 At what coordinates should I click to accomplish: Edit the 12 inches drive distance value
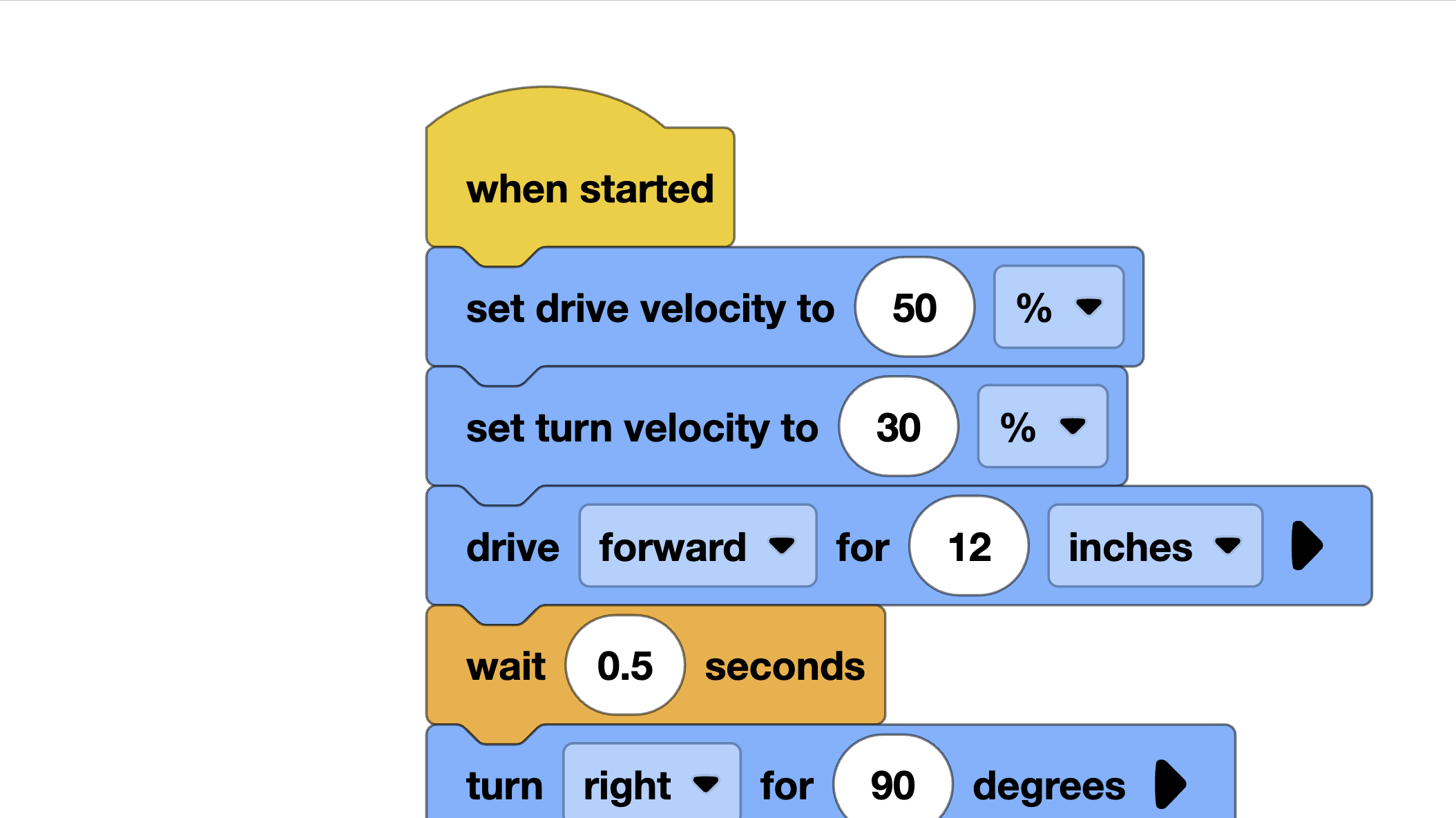coord(970,546)
